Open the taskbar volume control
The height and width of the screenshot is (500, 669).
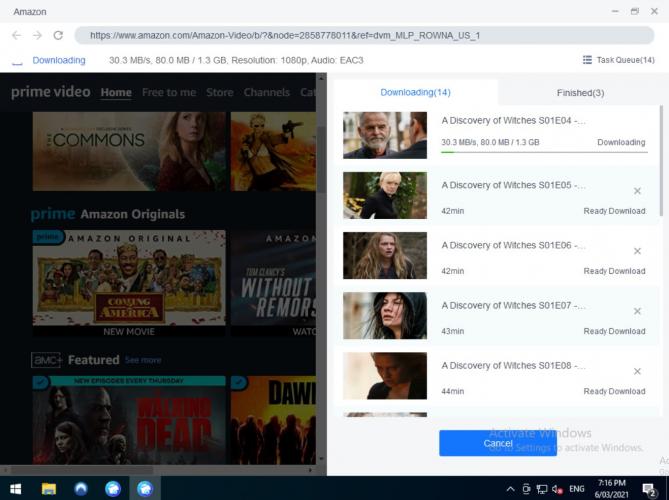pos(557,489)
